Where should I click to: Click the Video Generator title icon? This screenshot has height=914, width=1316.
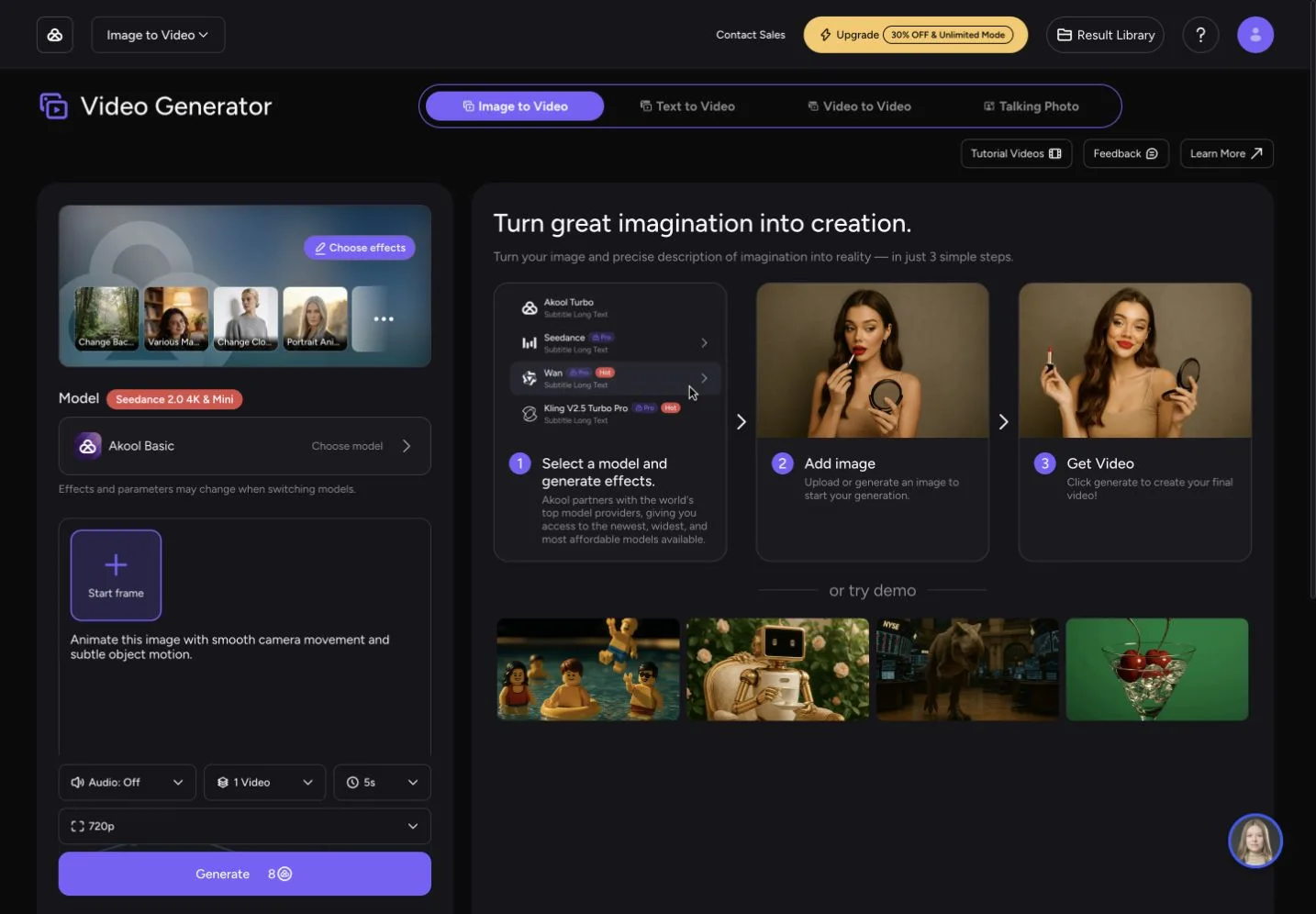coord(53,106)
